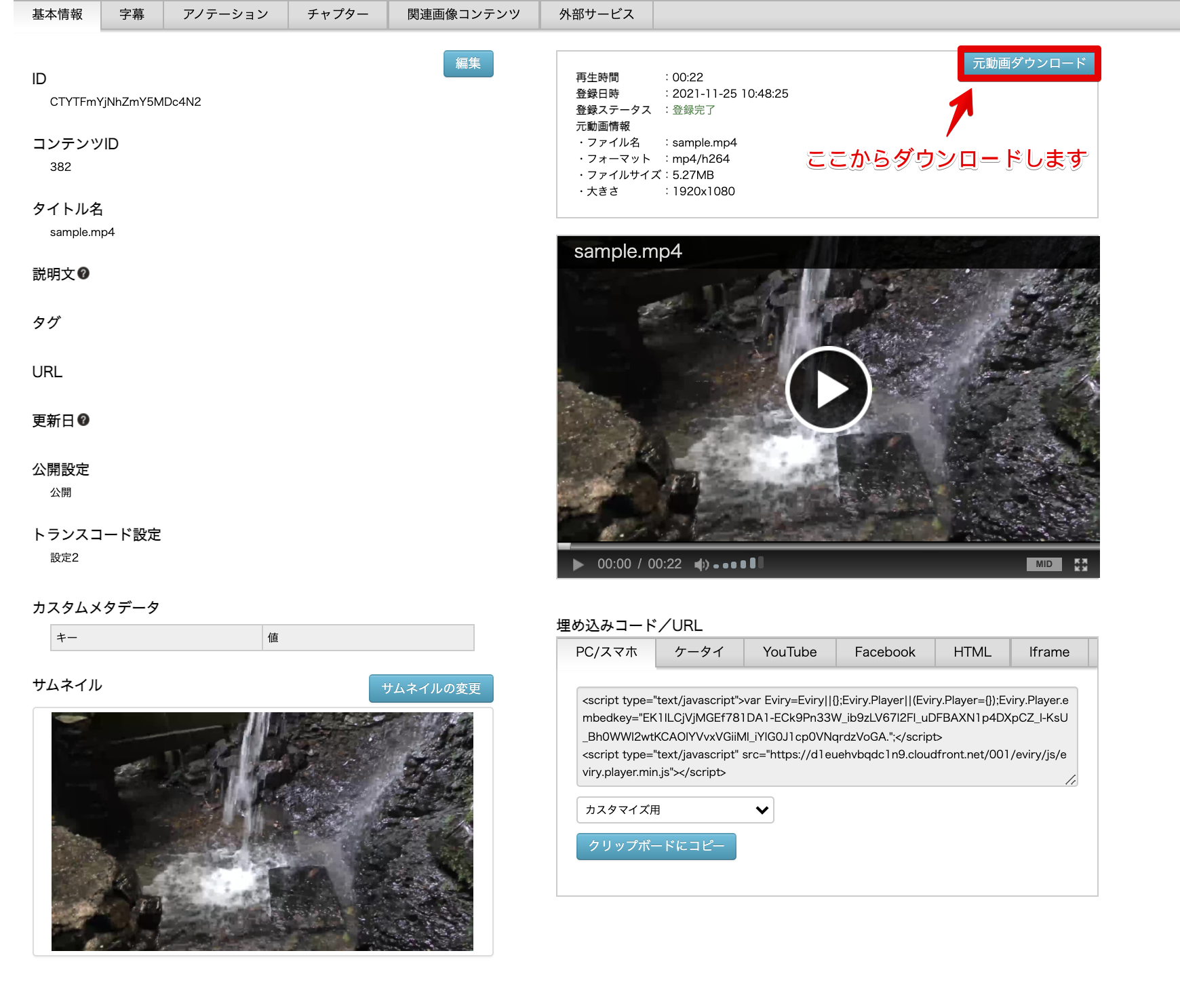Click the 公開 value under 公開設定
The image size is (1180, 1008).
coord(60,492)
